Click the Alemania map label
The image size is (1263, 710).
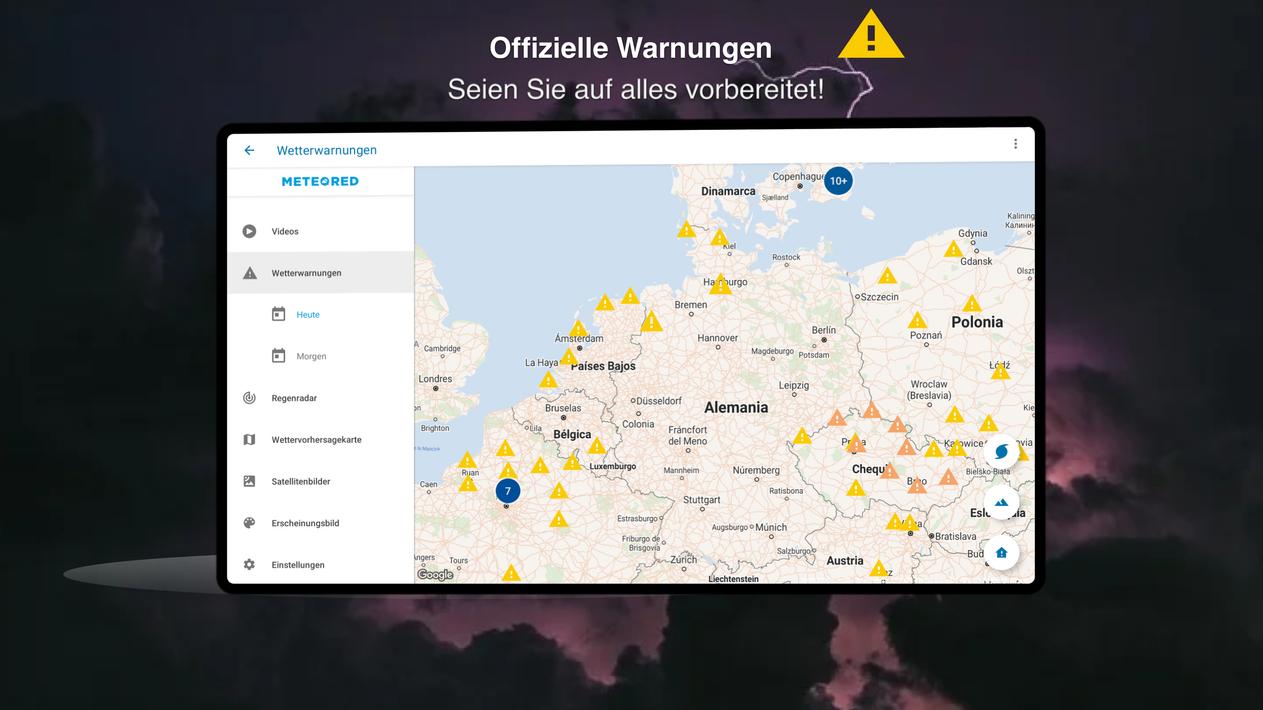(736, 408)
